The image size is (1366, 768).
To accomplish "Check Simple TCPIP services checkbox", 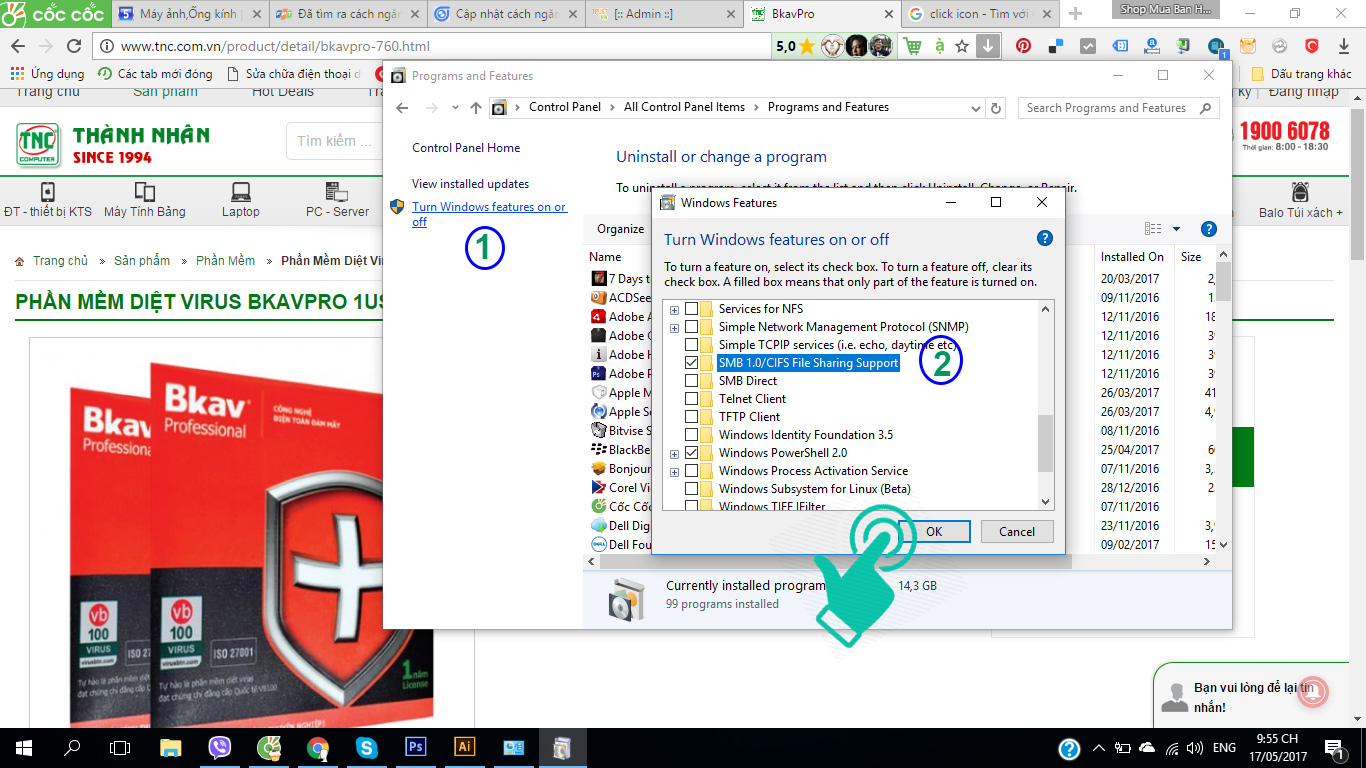I will click(691, 345).
